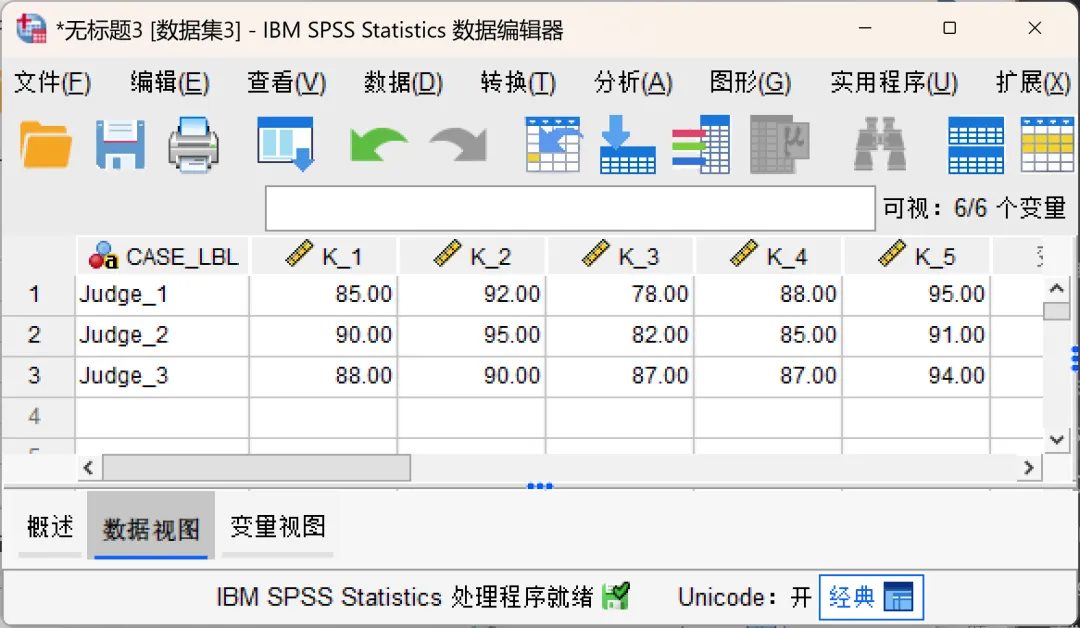Go to variable toolbar icon
The image size is (1080, 628).
pos(627,145)
